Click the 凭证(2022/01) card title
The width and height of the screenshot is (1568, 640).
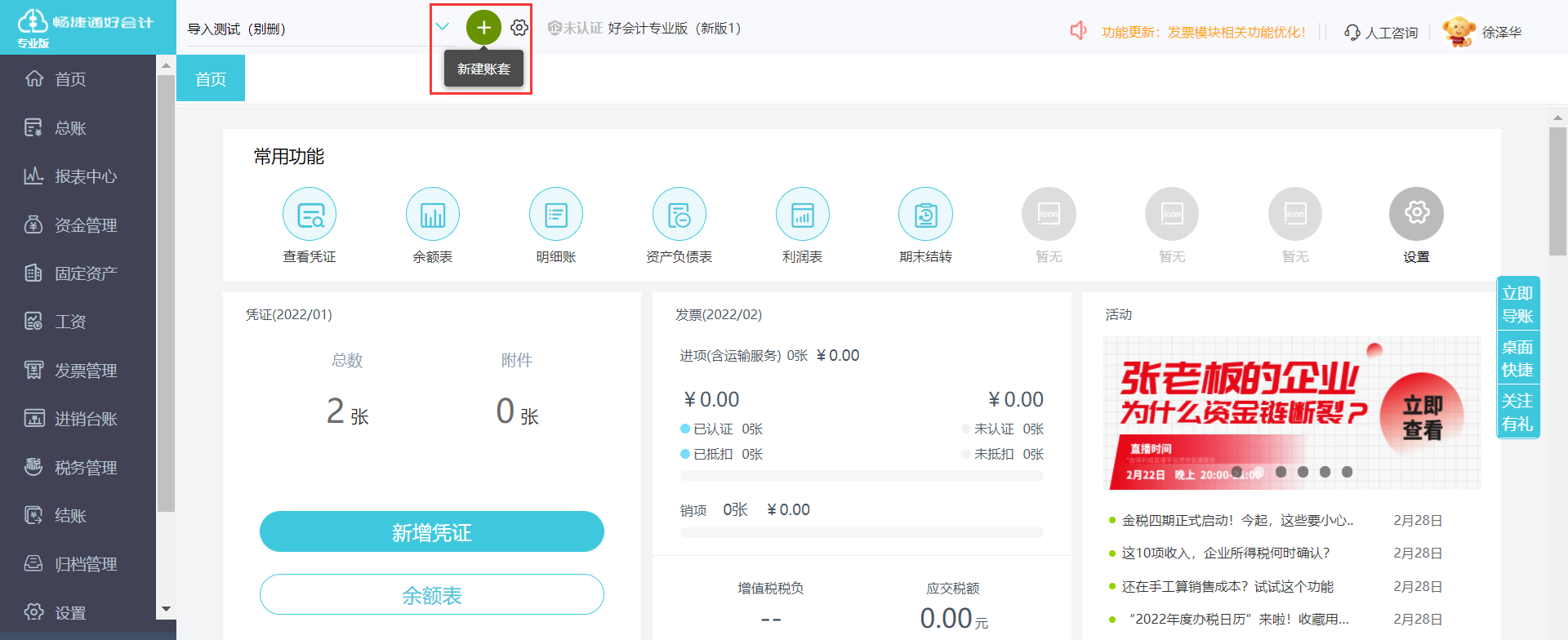pos(289,315)
